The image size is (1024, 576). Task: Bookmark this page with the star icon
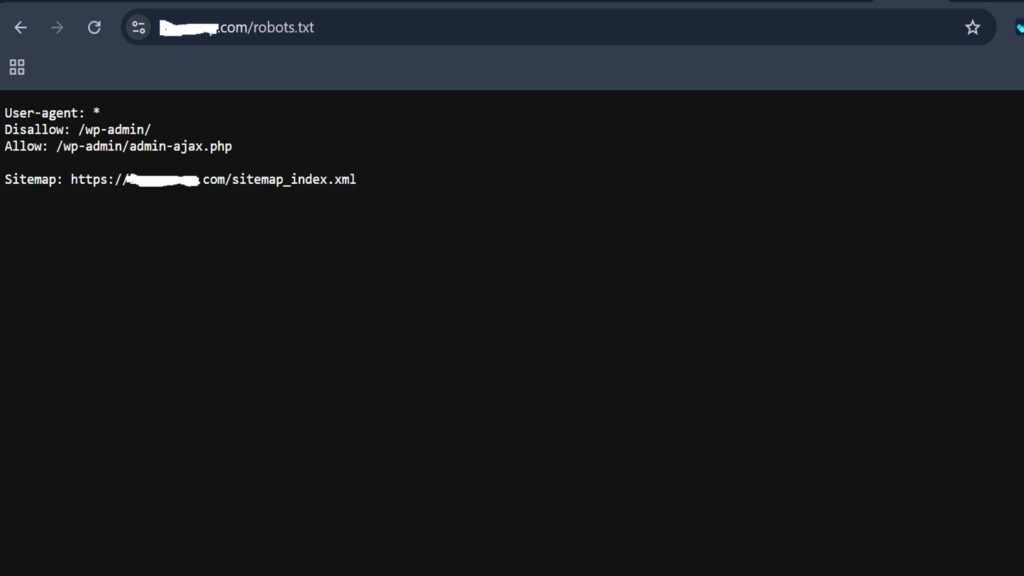click(972, 27)
